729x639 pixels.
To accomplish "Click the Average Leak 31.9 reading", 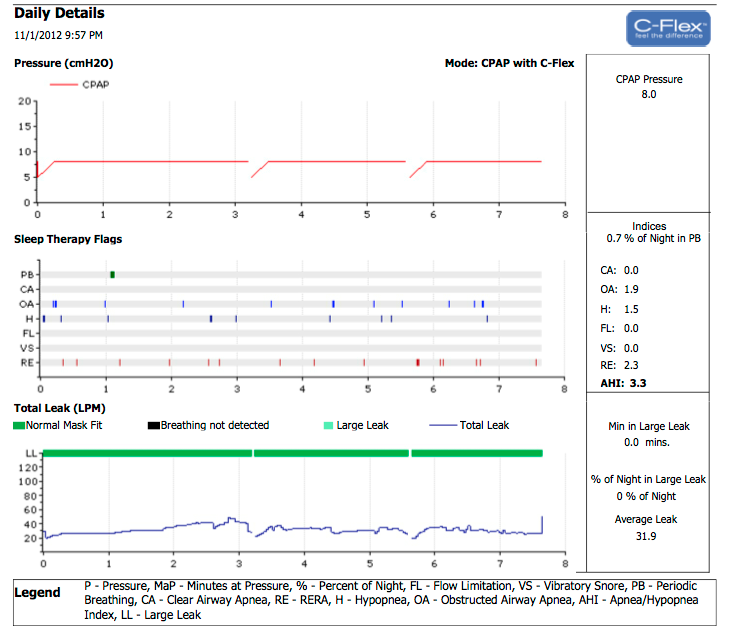I will (648, 535).
